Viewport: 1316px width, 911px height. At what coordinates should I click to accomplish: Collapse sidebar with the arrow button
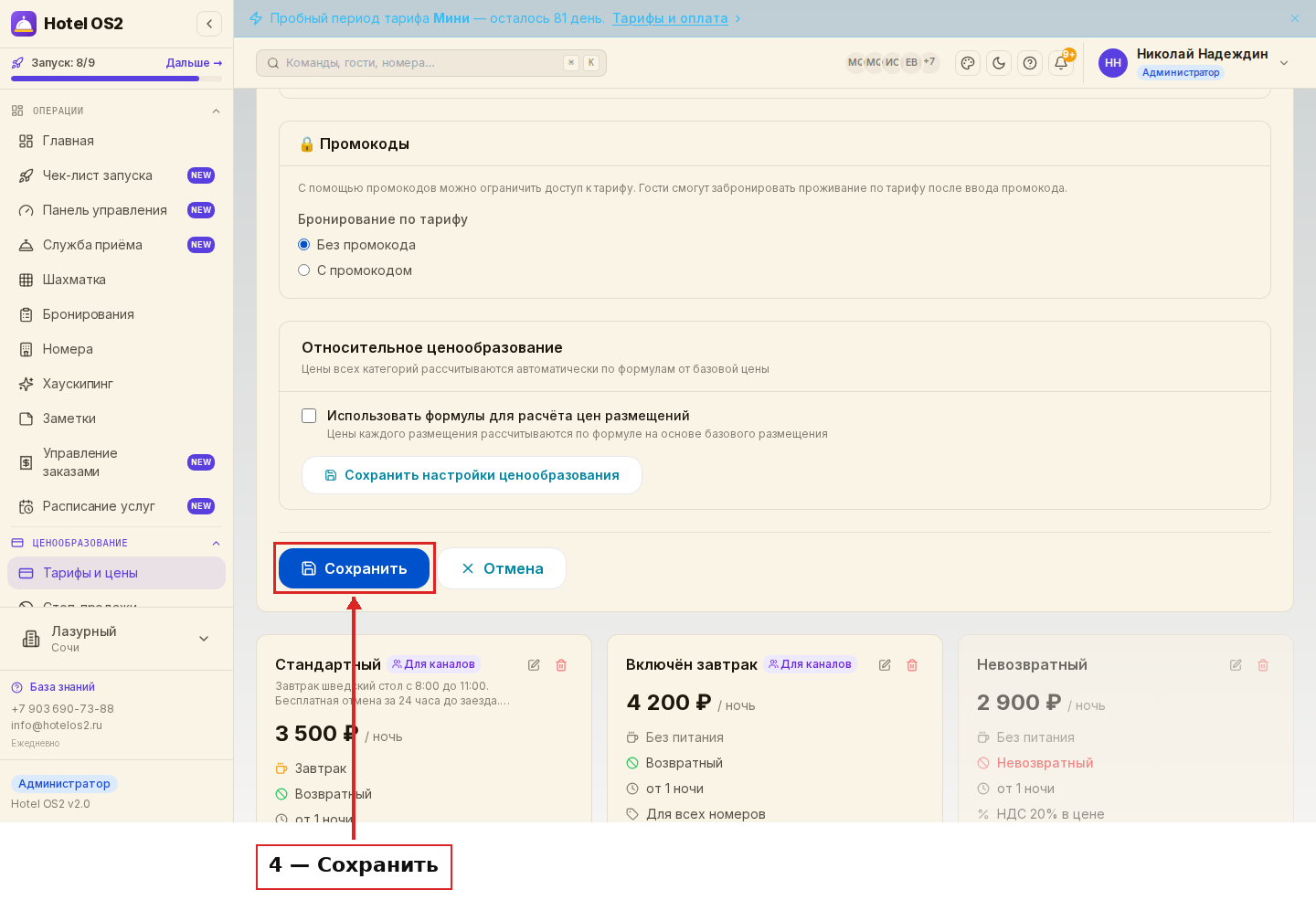point(209,24)
